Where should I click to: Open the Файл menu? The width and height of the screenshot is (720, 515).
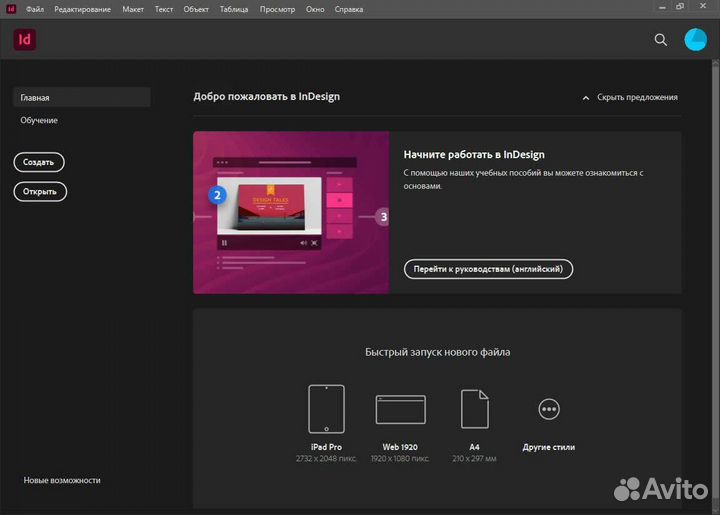[x=35, y=9]
